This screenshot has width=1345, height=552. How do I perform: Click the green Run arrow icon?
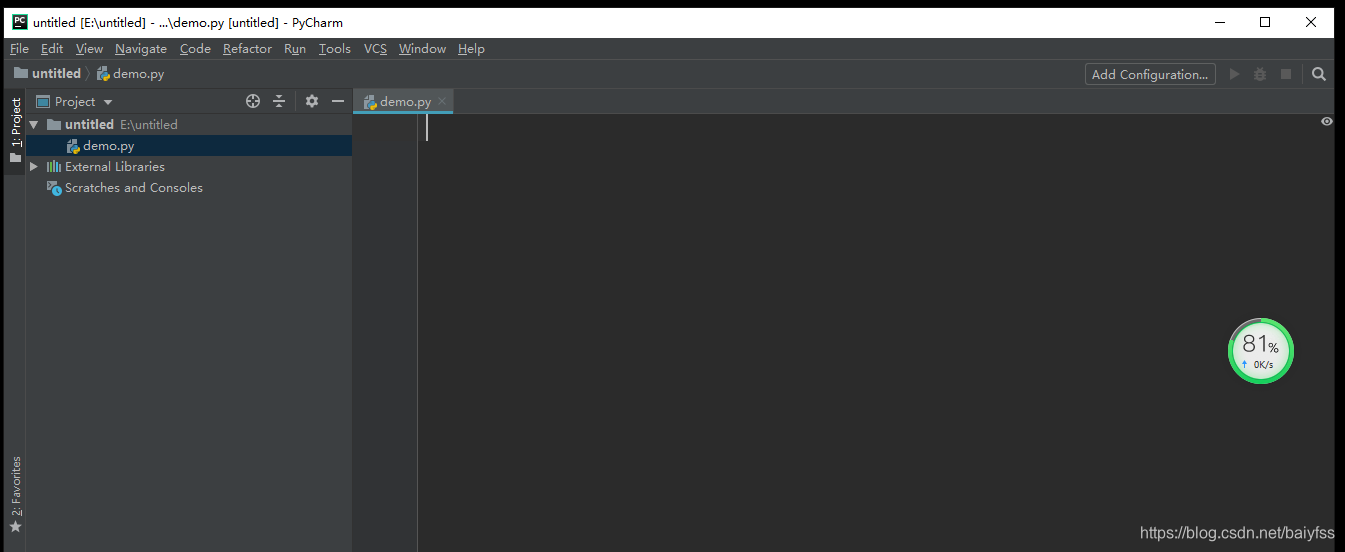1234,74
